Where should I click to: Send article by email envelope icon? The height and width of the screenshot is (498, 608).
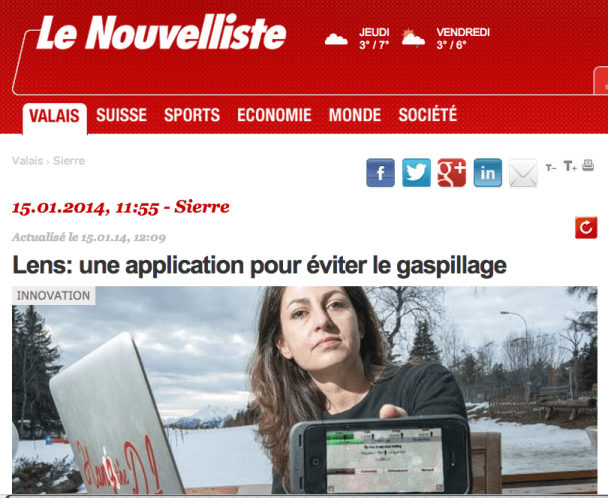(523, 173)
